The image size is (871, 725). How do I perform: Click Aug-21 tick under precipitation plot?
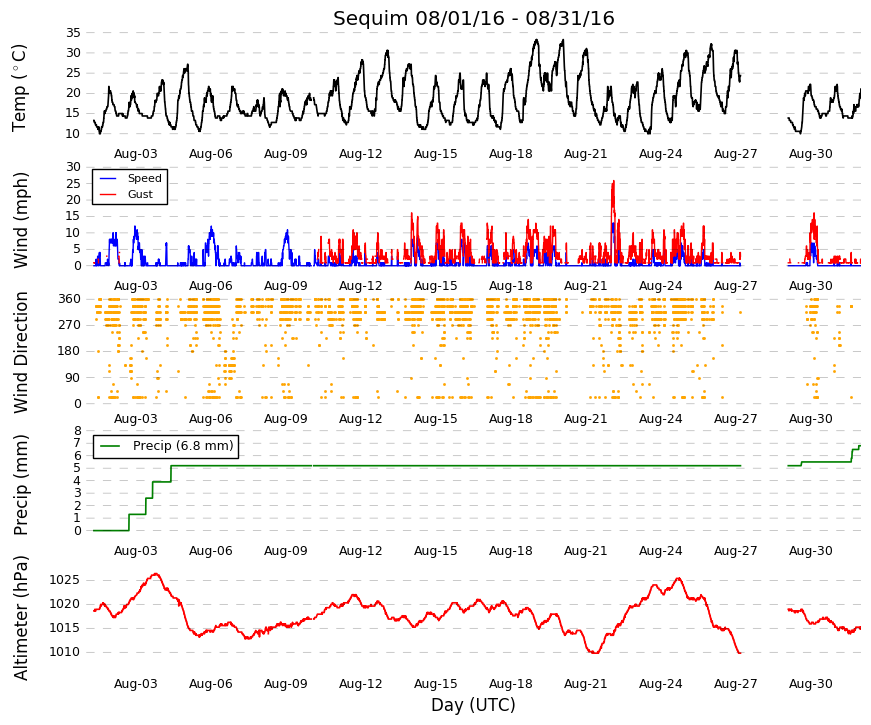(x=585, y=551)
